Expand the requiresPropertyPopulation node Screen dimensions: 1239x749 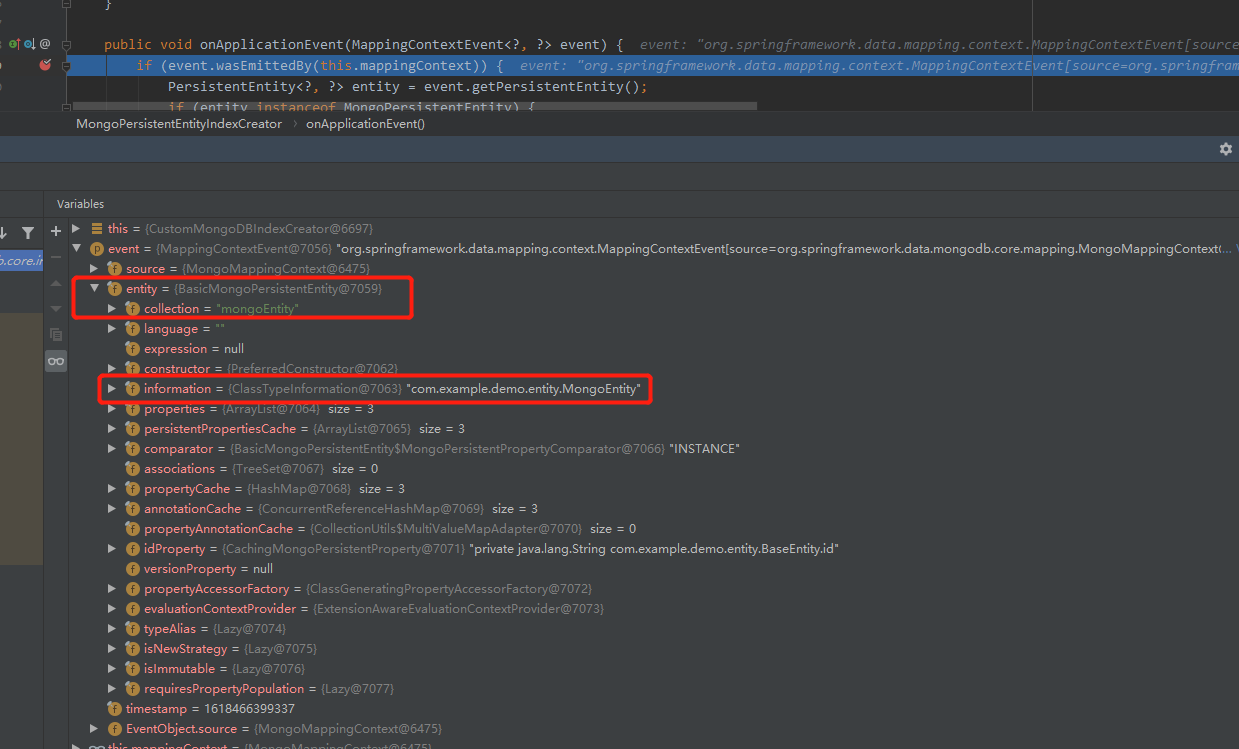coord(112,689)
